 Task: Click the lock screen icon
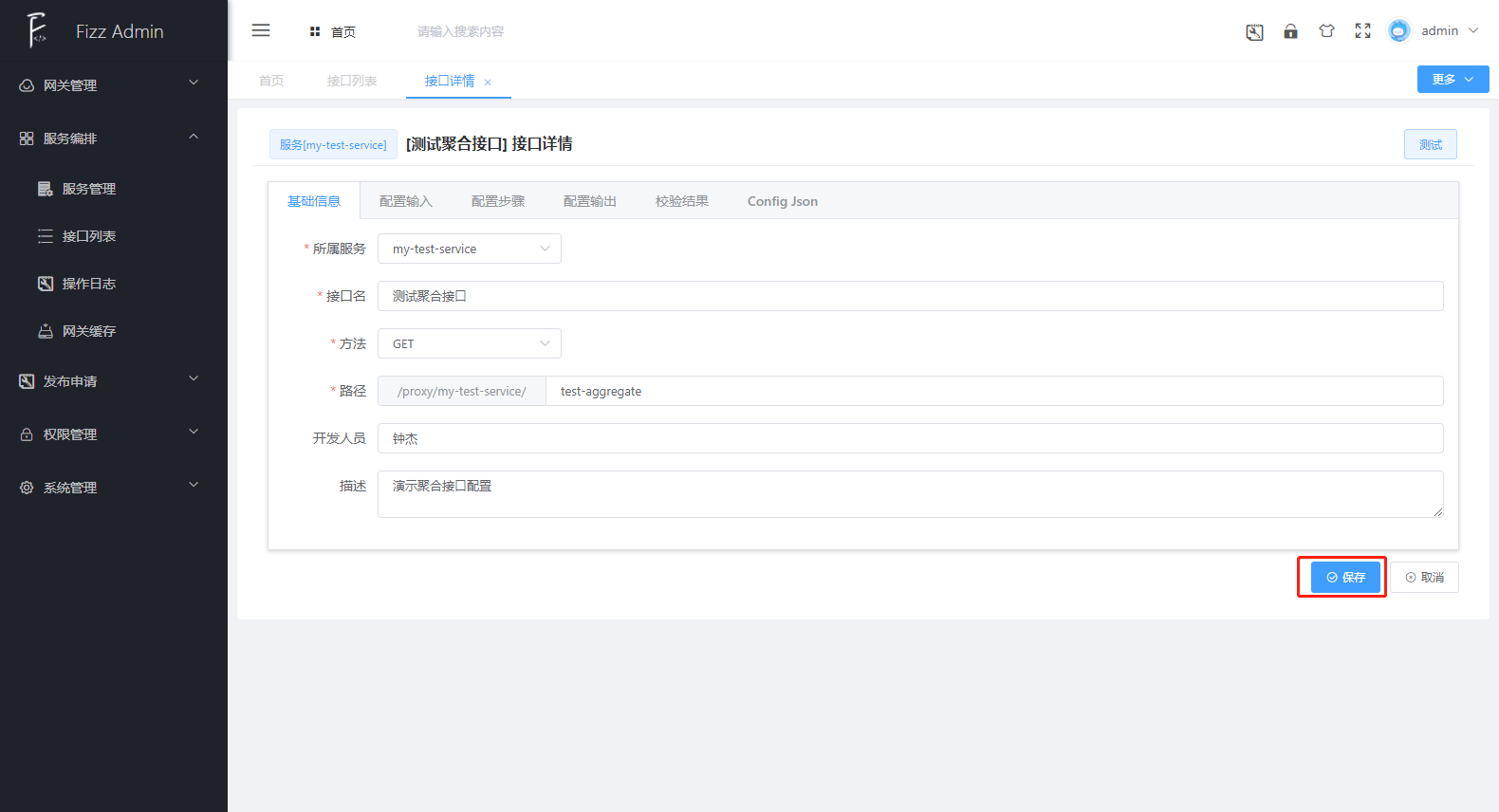point(1290,31)
